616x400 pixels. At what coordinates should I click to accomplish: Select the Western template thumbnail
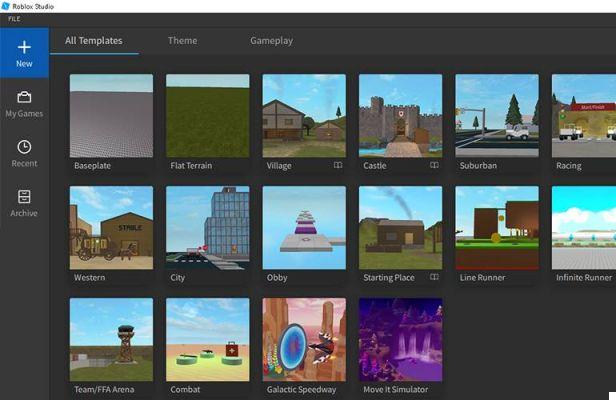(112, 228)
